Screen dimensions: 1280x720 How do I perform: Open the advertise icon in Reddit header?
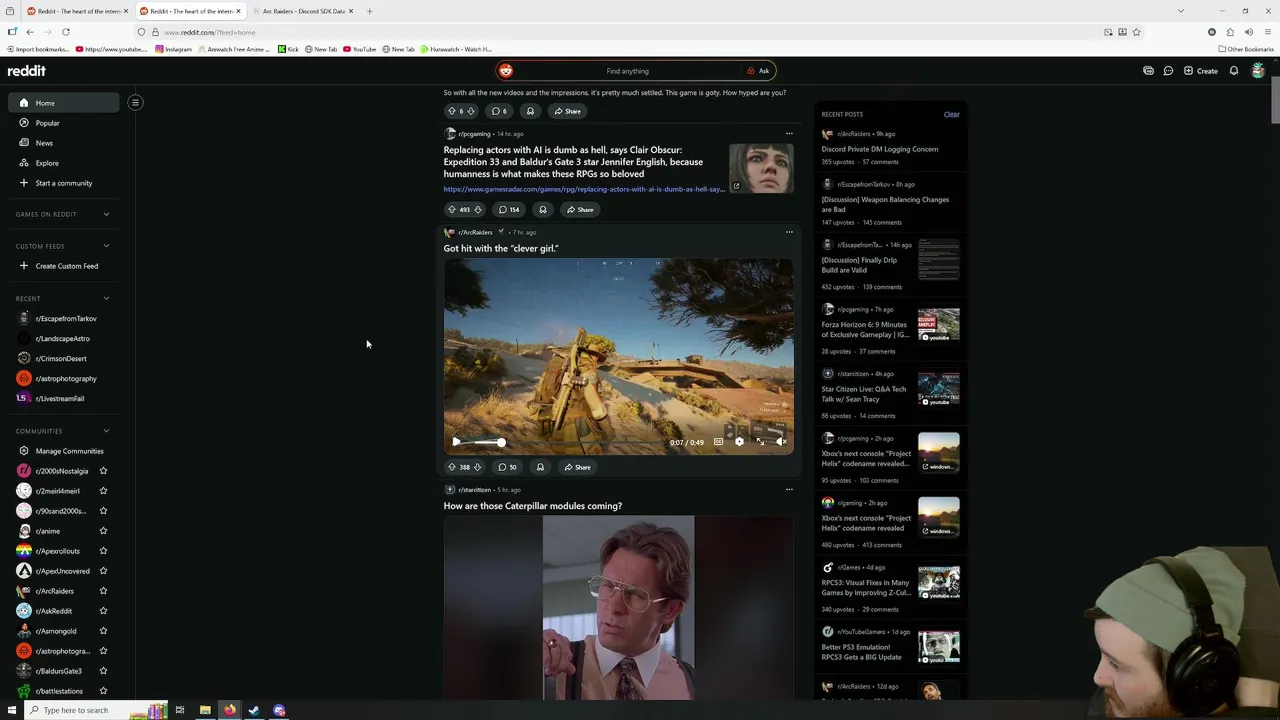tap(1148, 71)
